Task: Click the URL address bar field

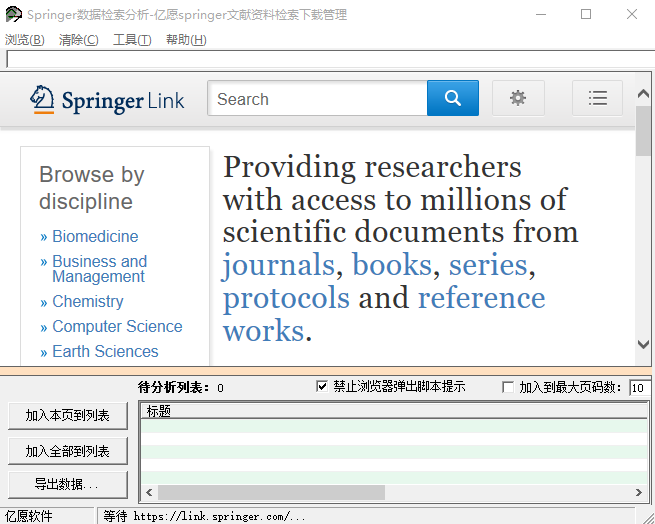Action: (331, 59)
